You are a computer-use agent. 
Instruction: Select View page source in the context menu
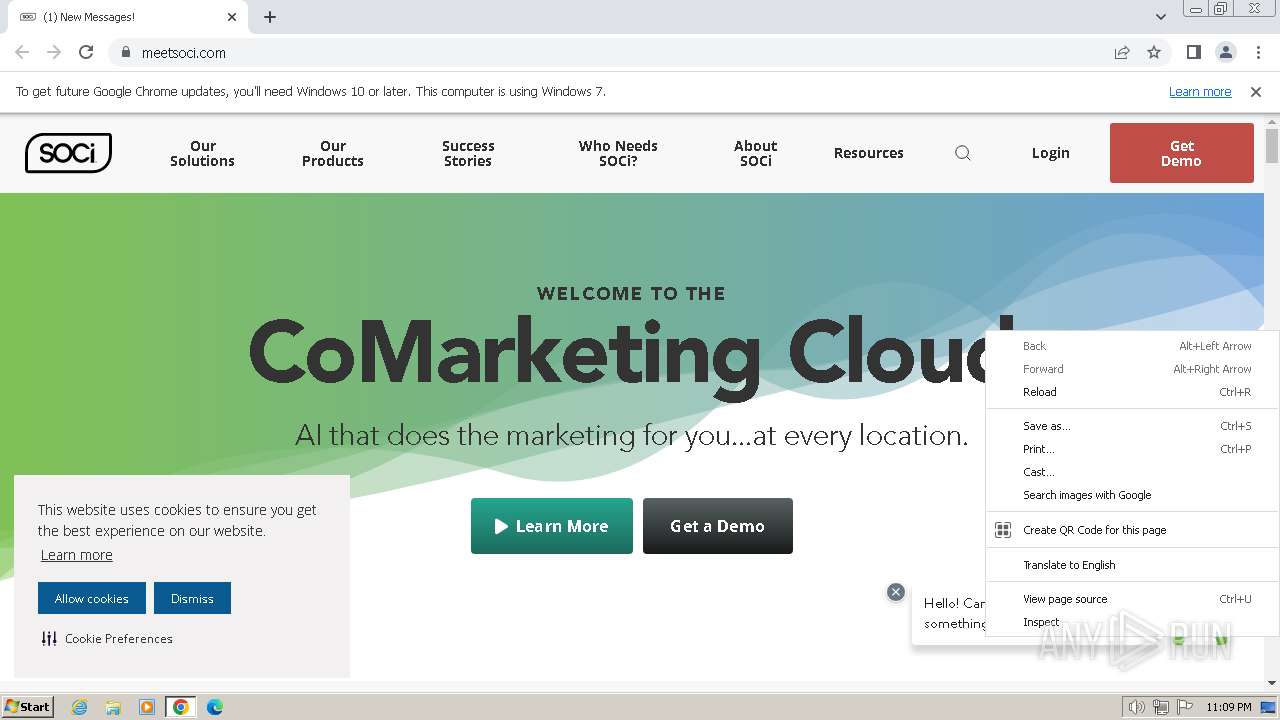tap(1065, 599)
